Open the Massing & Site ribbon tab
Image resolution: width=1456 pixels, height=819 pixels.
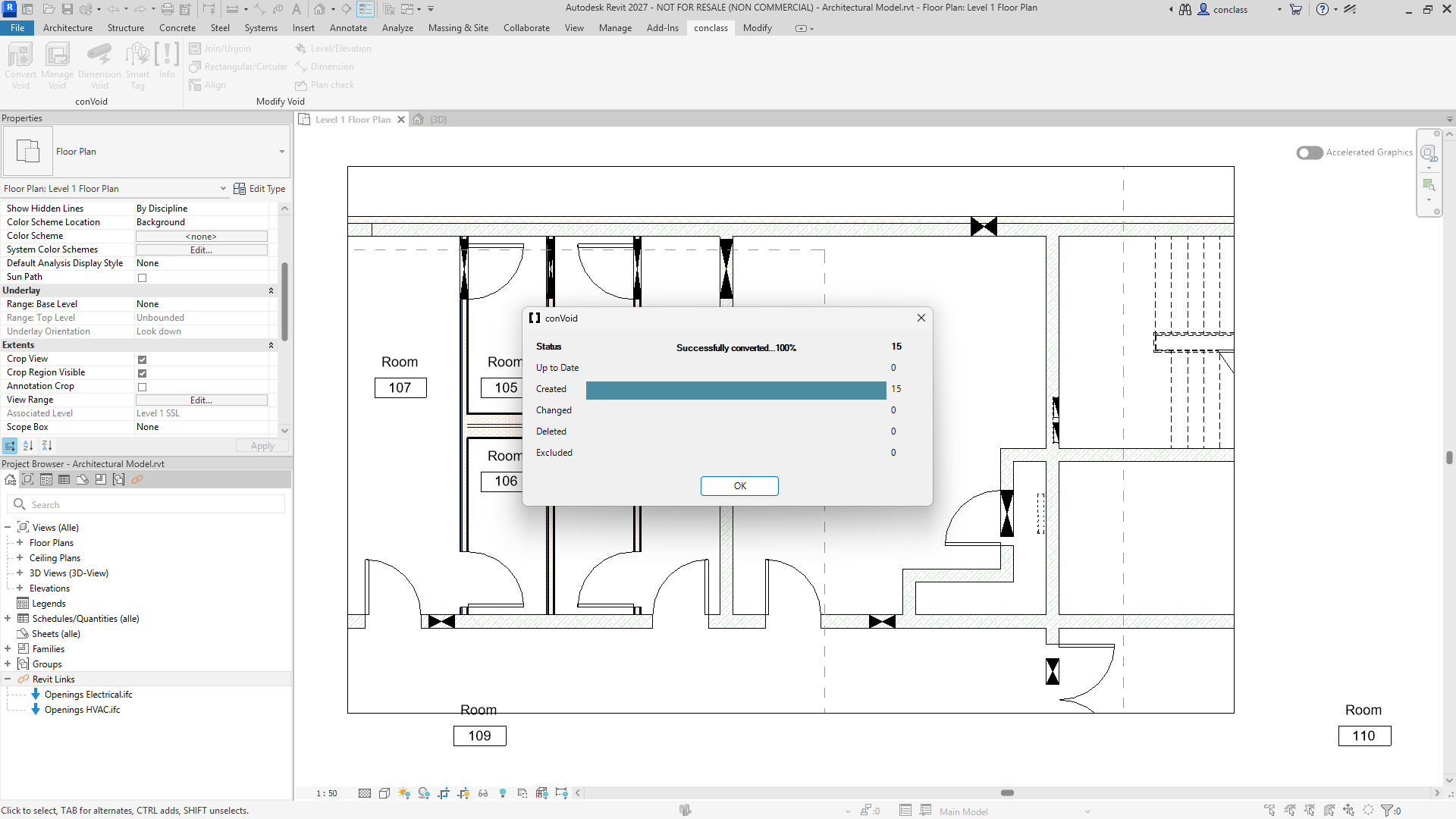458,28
